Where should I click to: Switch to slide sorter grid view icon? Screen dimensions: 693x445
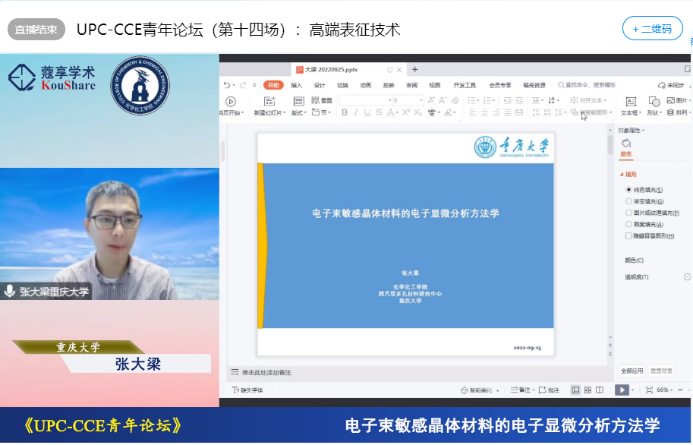(x=589, y=390)
